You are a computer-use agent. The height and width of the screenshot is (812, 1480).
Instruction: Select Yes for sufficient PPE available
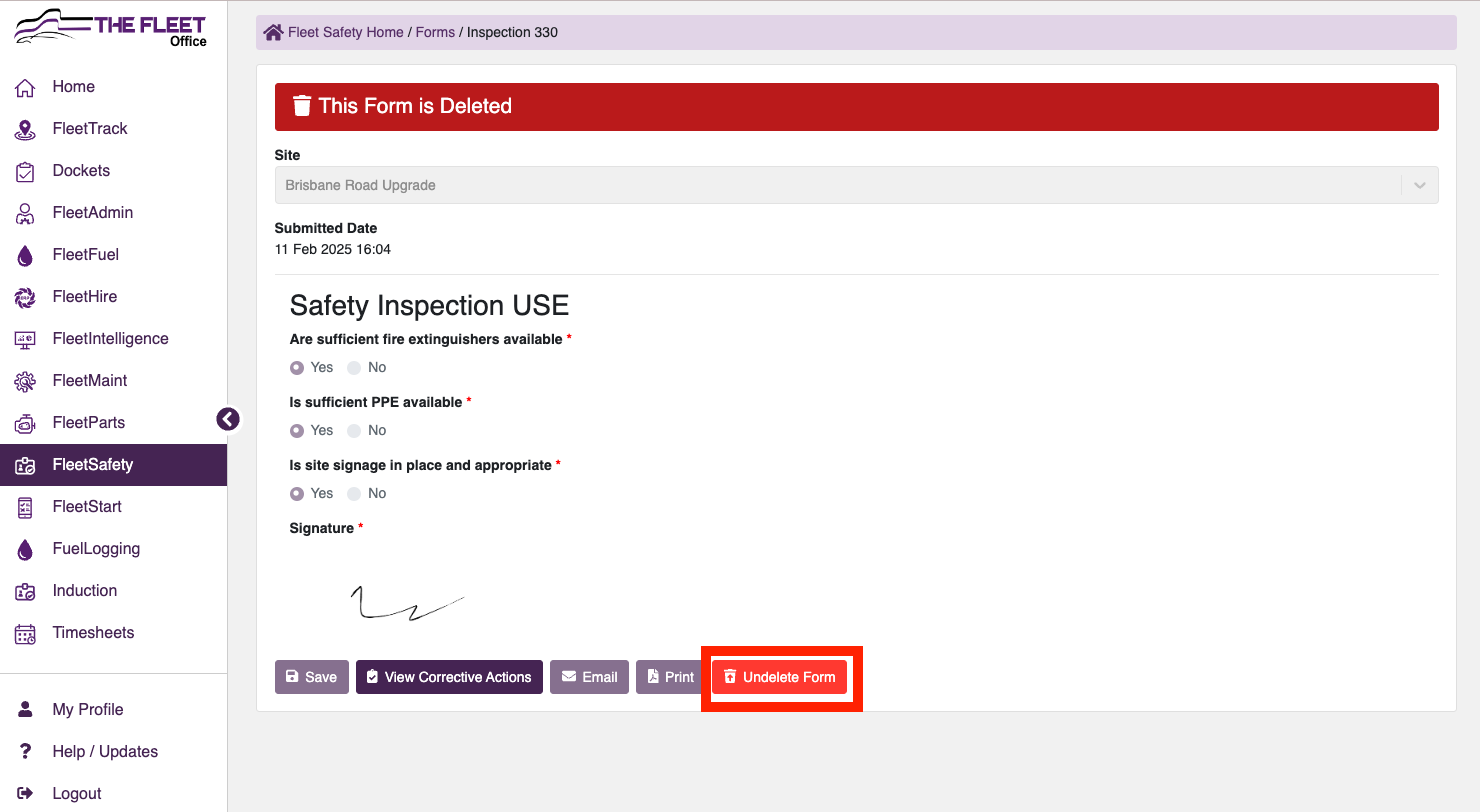[x=297, y=430]
